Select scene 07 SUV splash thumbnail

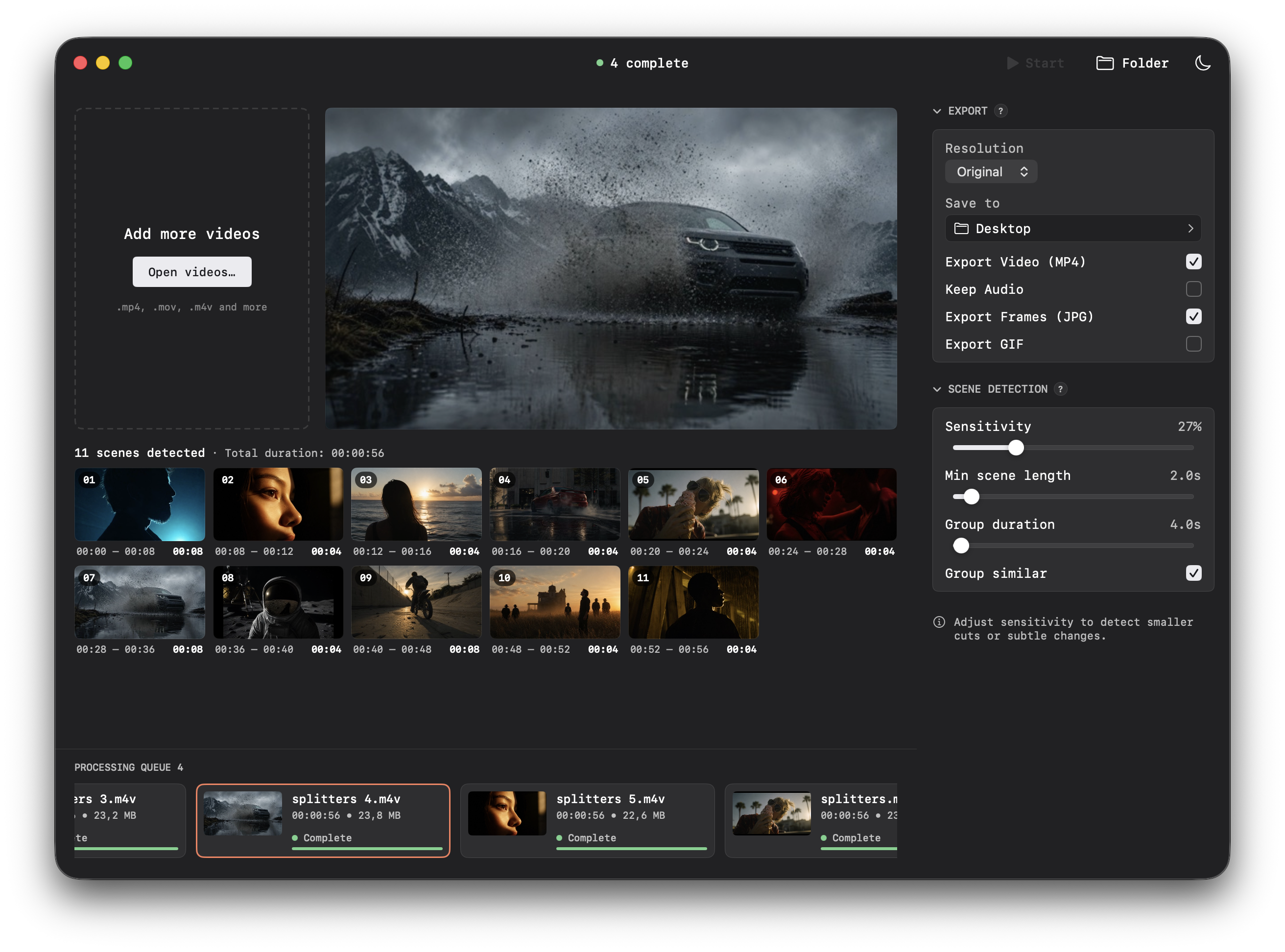pos(140,602)
